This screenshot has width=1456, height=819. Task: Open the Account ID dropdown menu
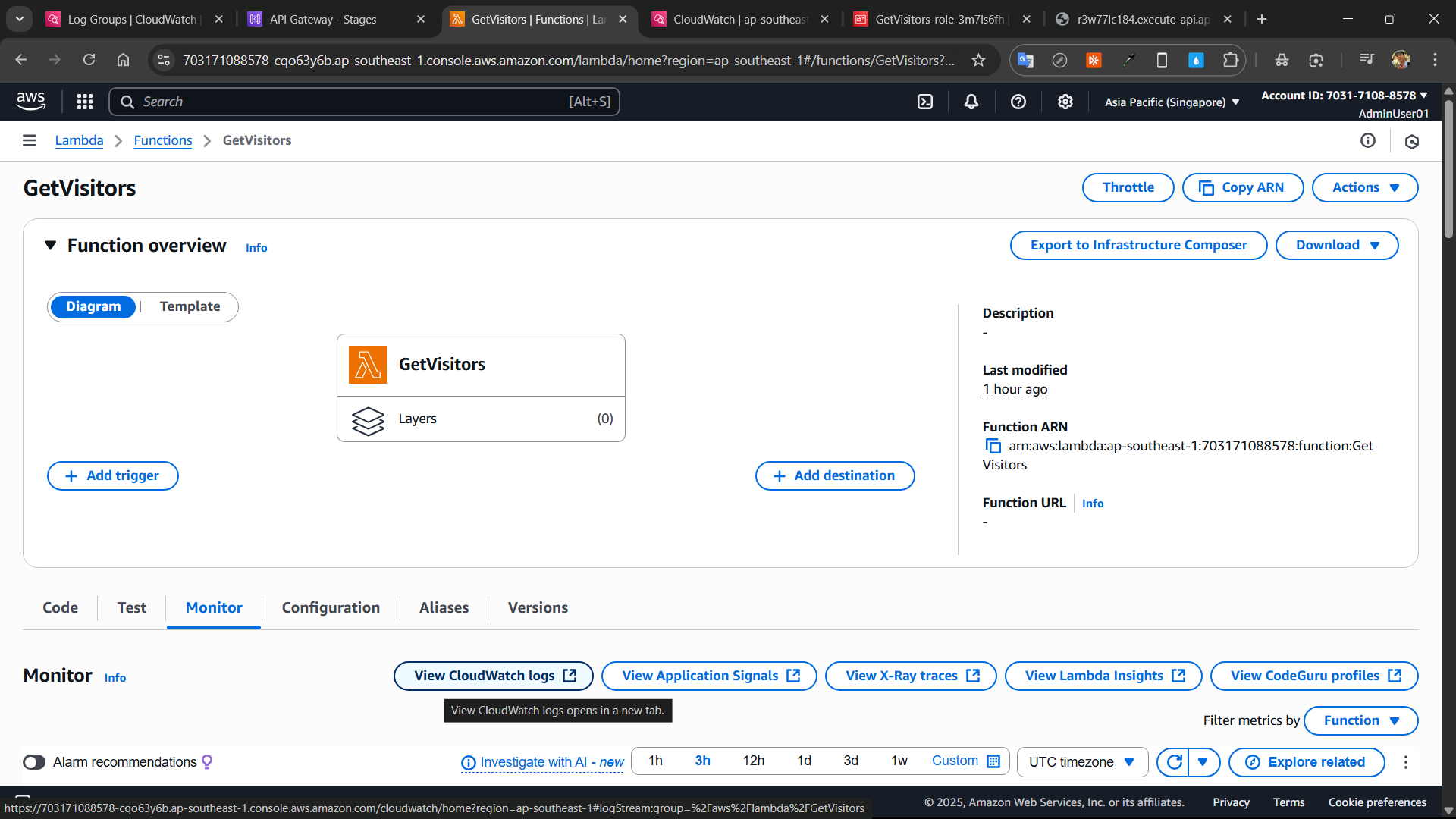point(1345,96)
